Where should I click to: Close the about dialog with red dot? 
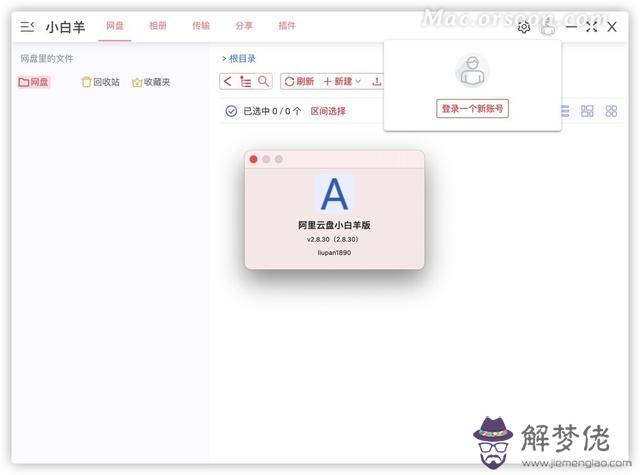tap(254, 159)
